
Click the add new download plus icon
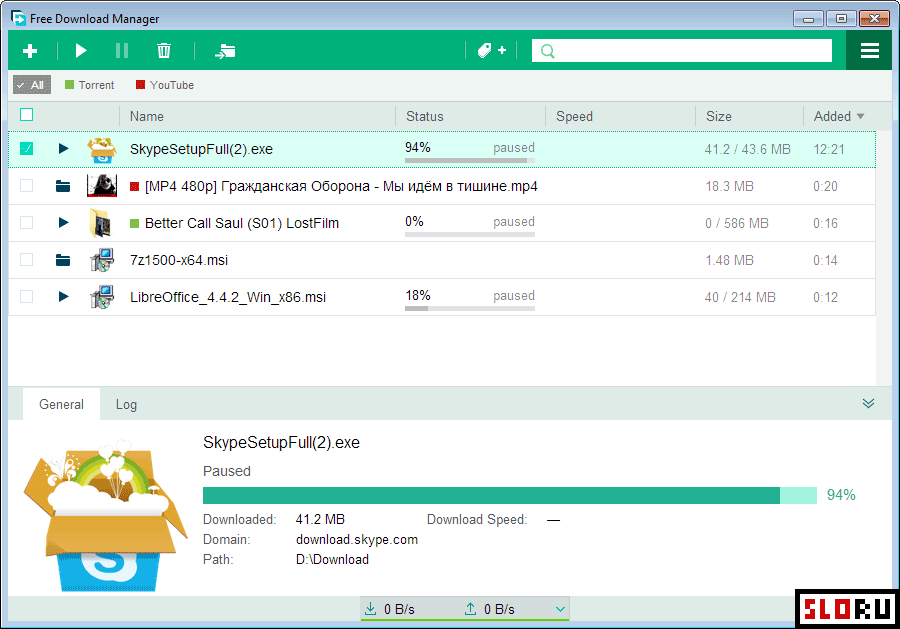[x=30, y=51]
